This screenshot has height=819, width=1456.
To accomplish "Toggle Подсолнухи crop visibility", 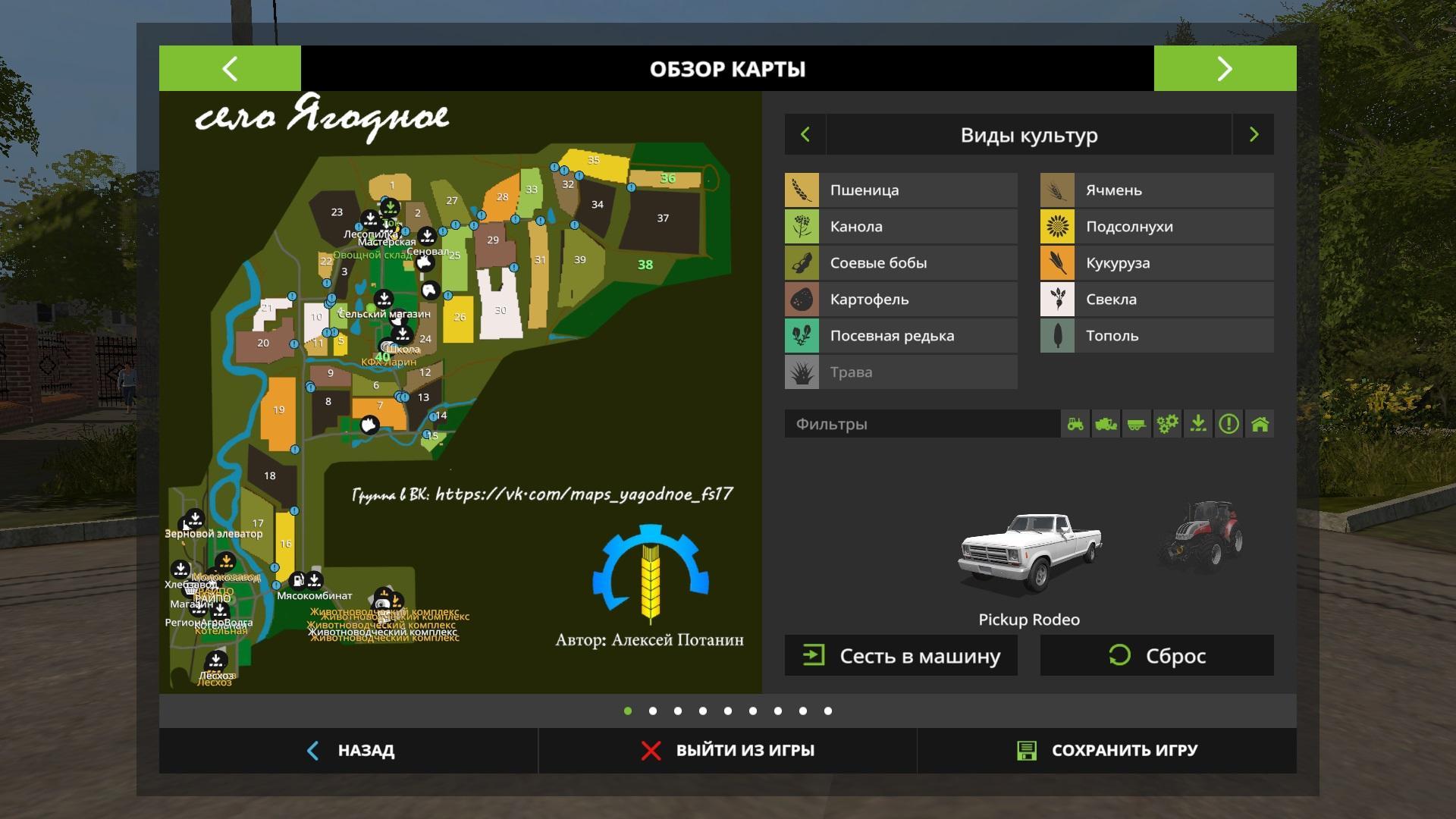I will (x=1156, y=227).
